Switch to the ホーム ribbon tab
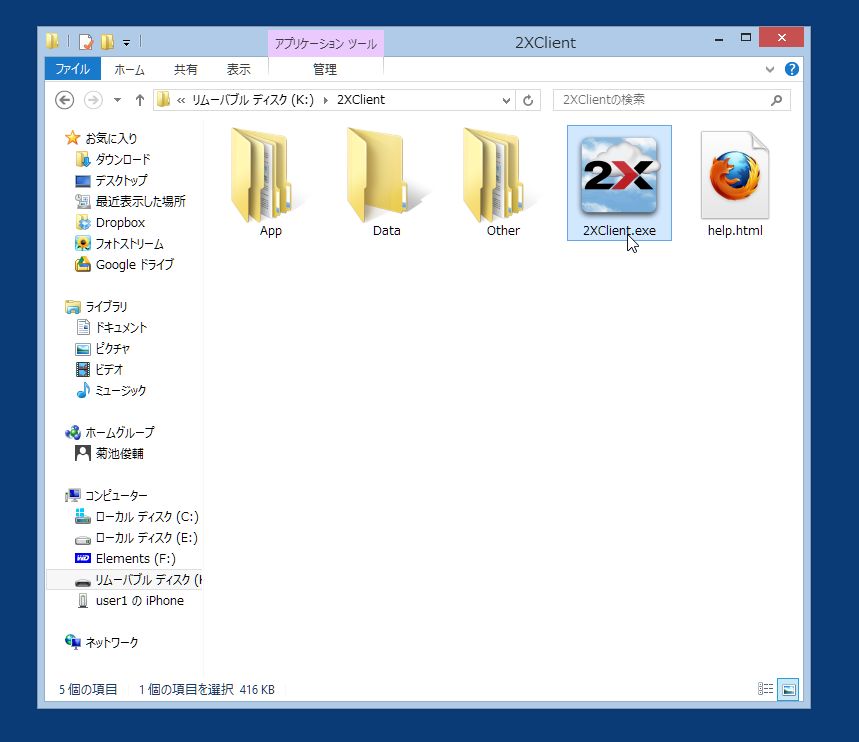Screen dimensions: 859x742 pos(129,70)
